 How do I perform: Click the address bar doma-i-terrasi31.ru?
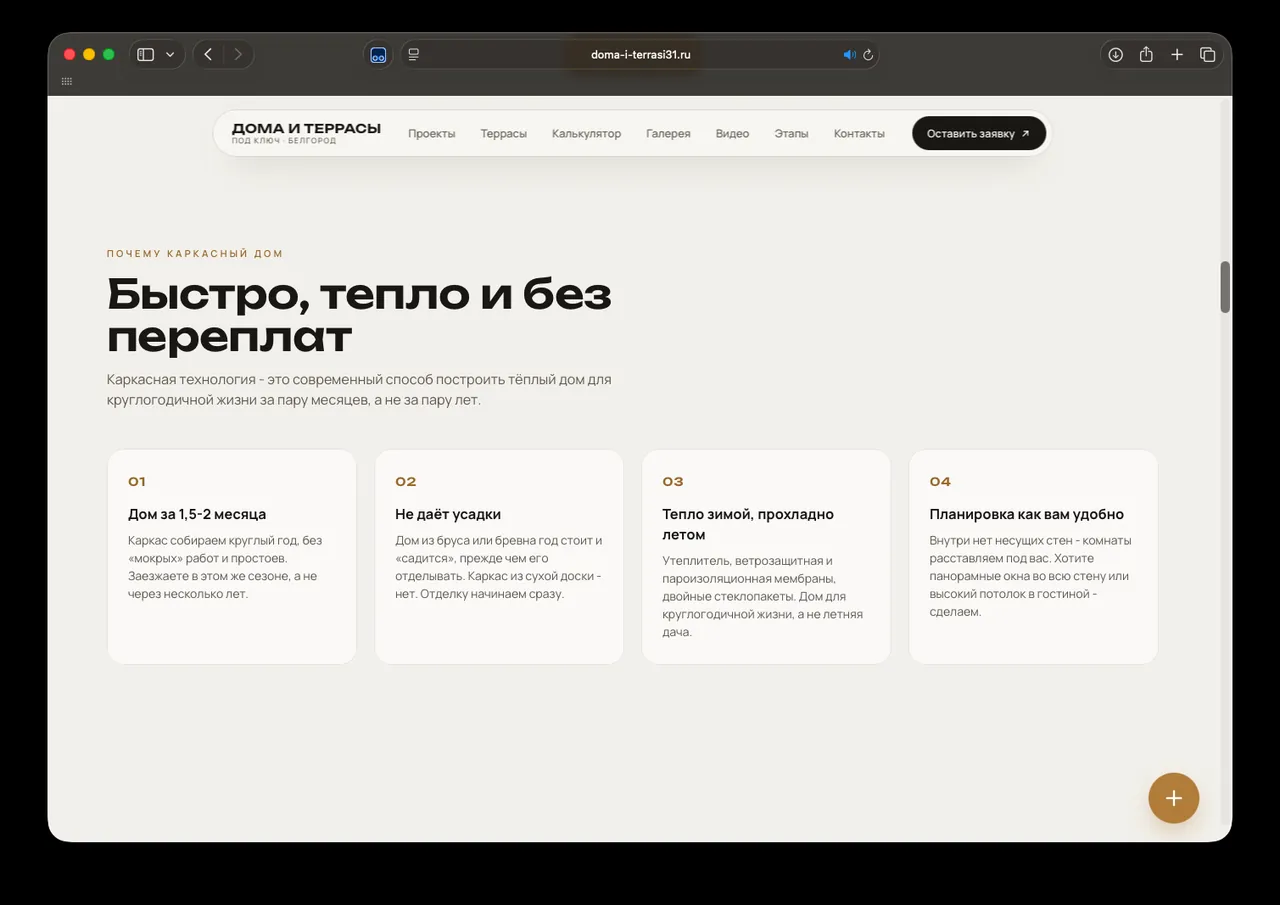point(641,55)
